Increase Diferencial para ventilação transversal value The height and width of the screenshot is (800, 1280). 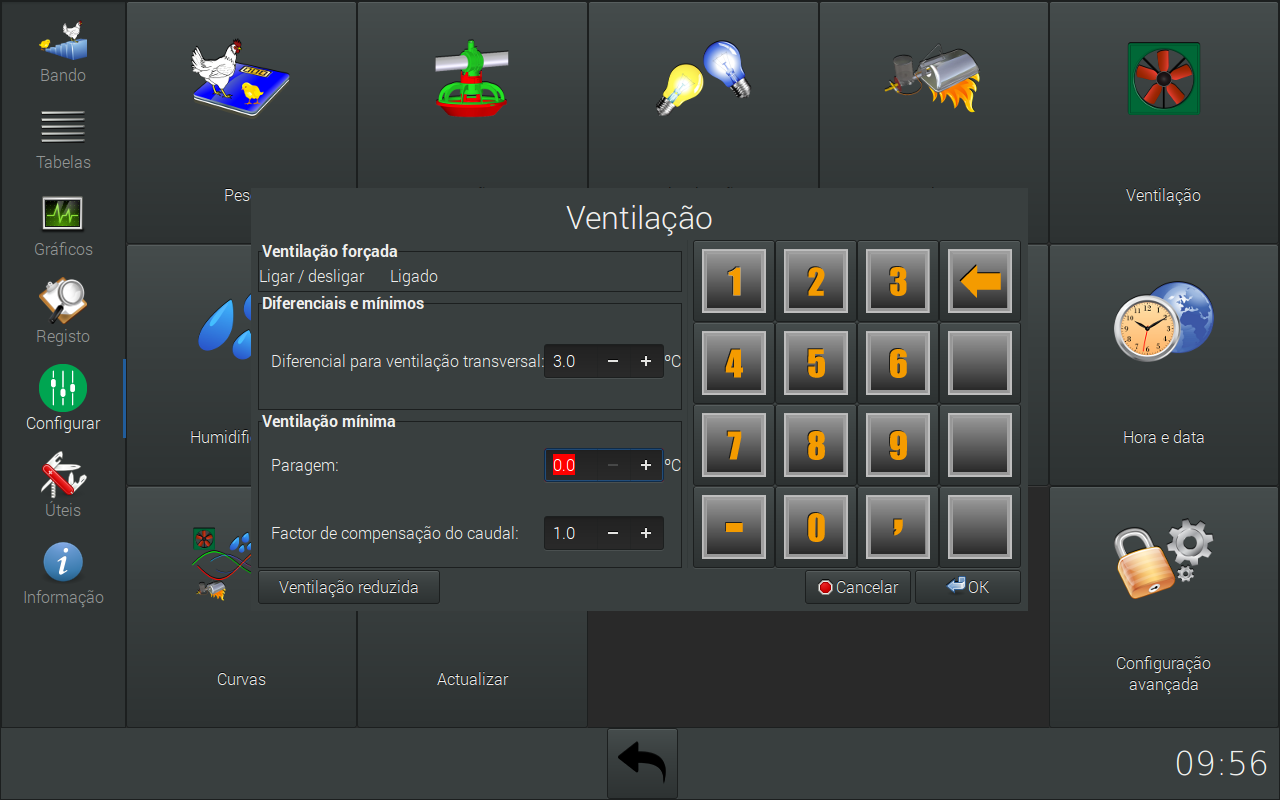point(646,361)
